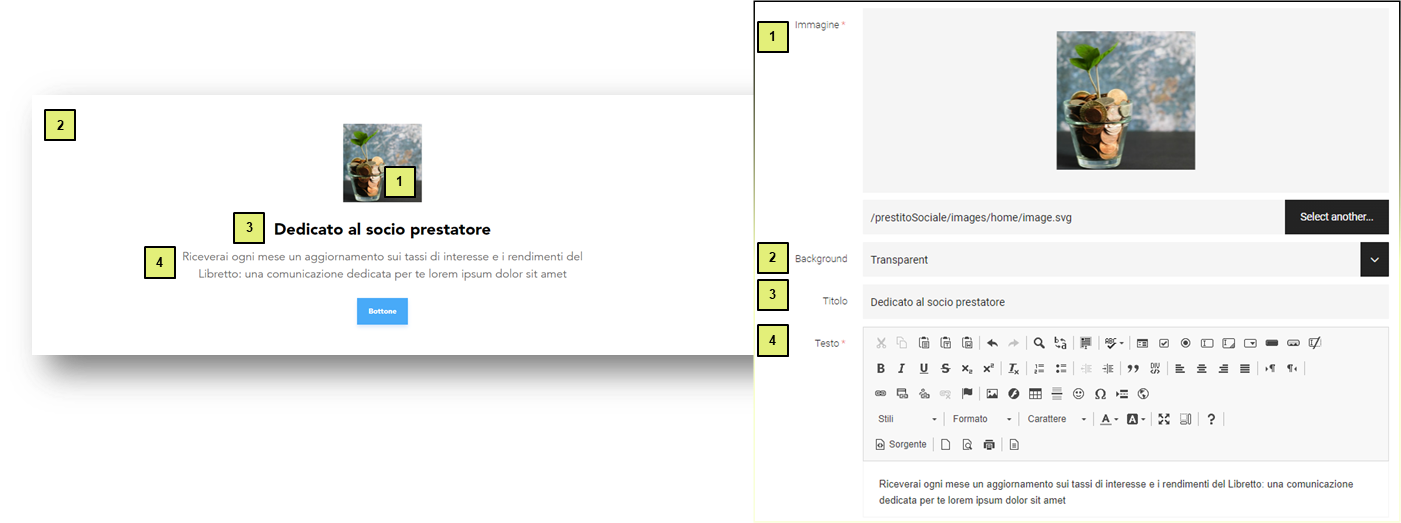This screenshot has height=523, width=1401.
Task: Justify the text
Action: click(1245, 368)
